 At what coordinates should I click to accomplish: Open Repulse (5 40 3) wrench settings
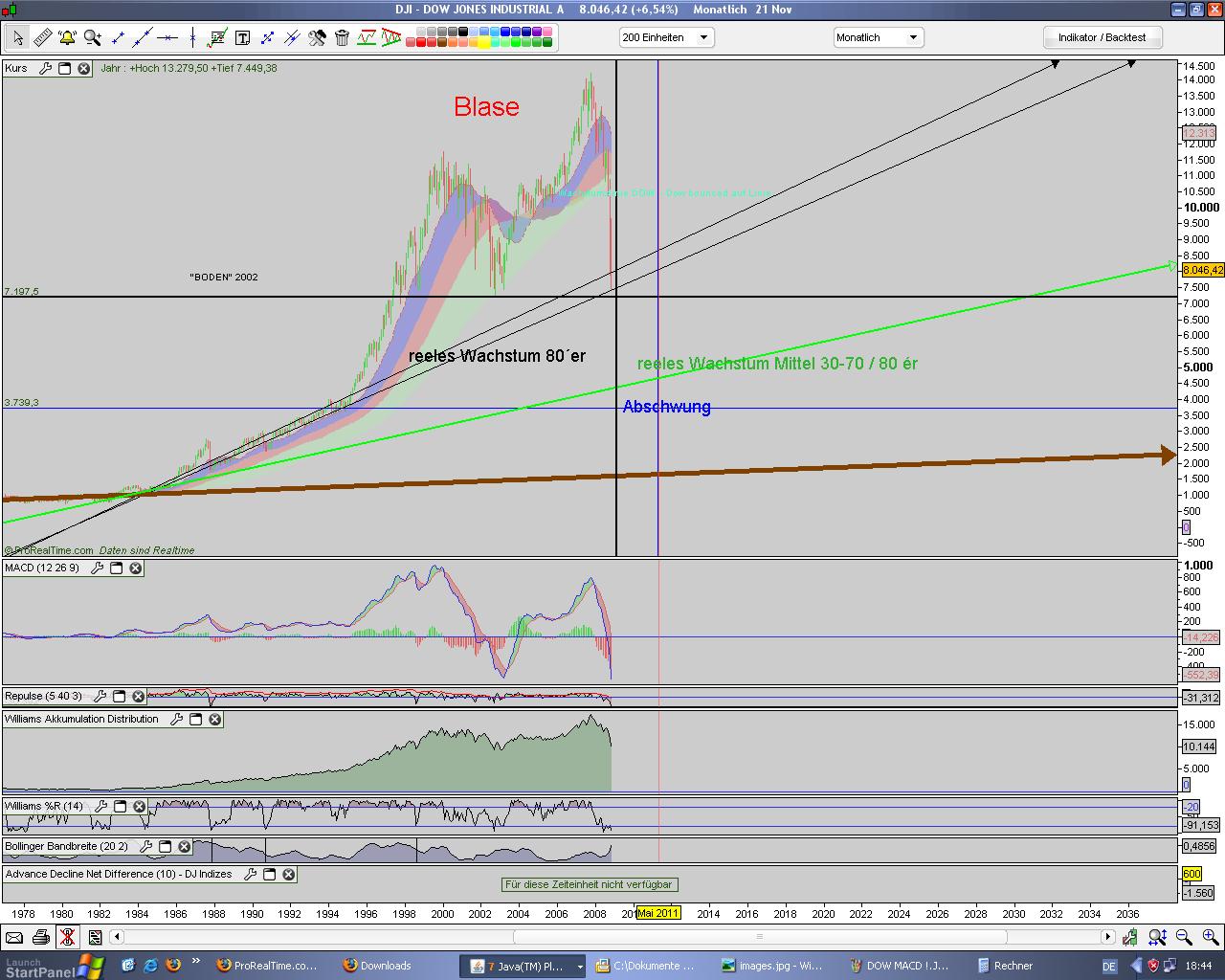click(100, 697)
